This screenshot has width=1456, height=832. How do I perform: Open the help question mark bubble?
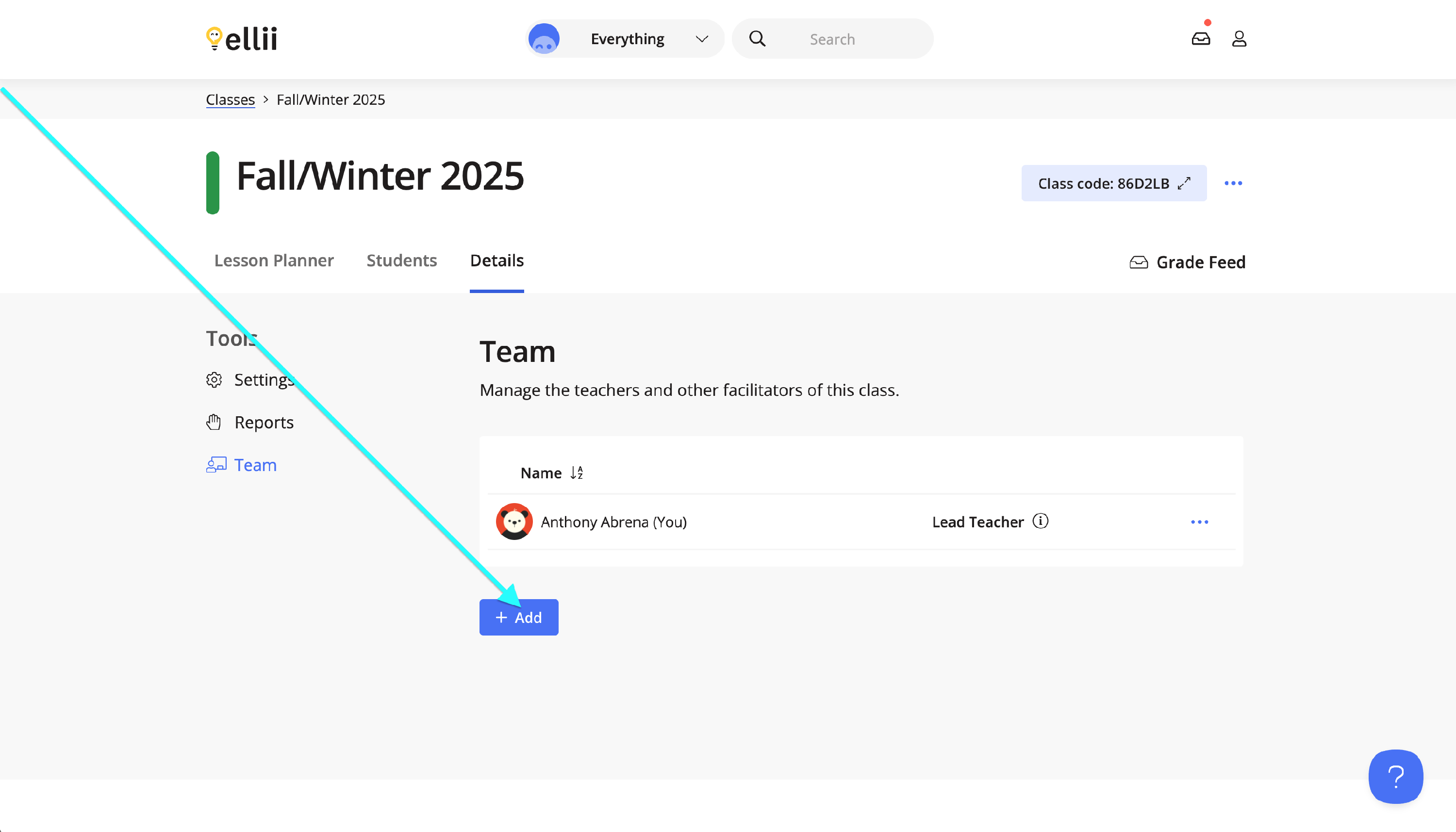click(1395, 776)
